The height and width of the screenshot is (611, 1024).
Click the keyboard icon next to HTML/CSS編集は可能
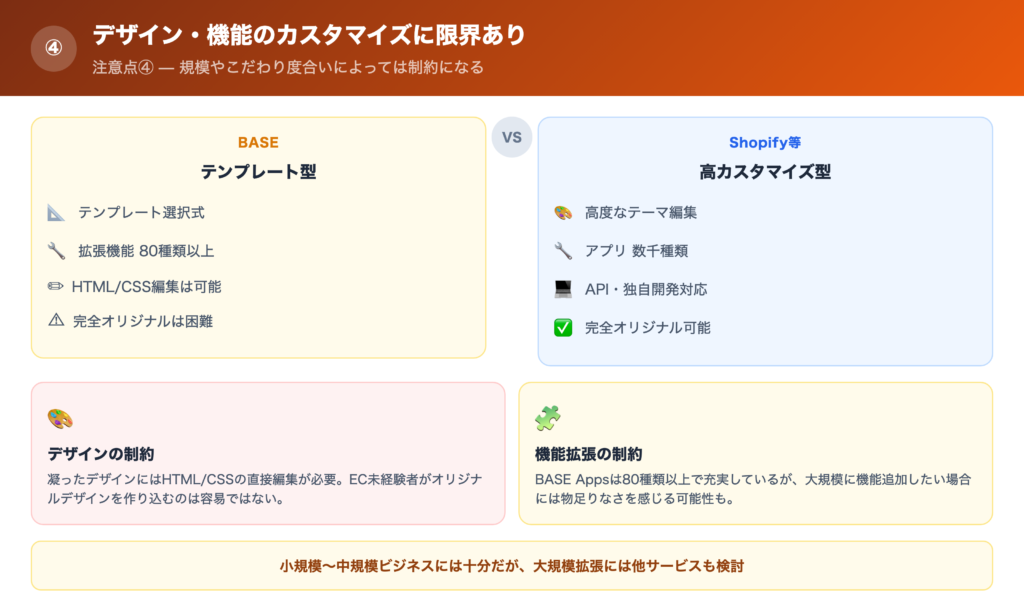(x=57, y=287)
